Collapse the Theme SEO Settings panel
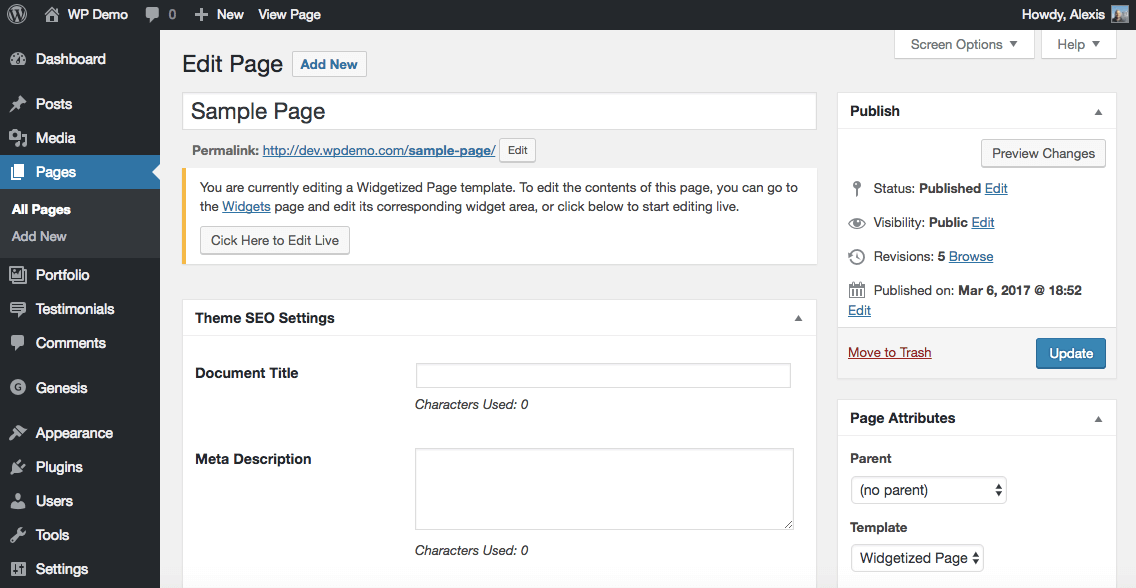 coord(798,319)
